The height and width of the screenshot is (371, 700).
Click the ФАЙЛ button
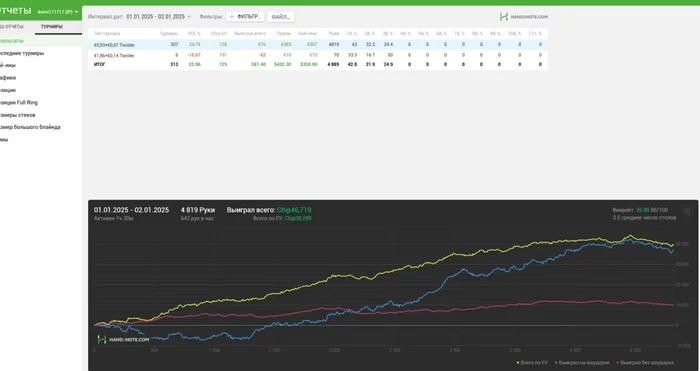point(280,17)
